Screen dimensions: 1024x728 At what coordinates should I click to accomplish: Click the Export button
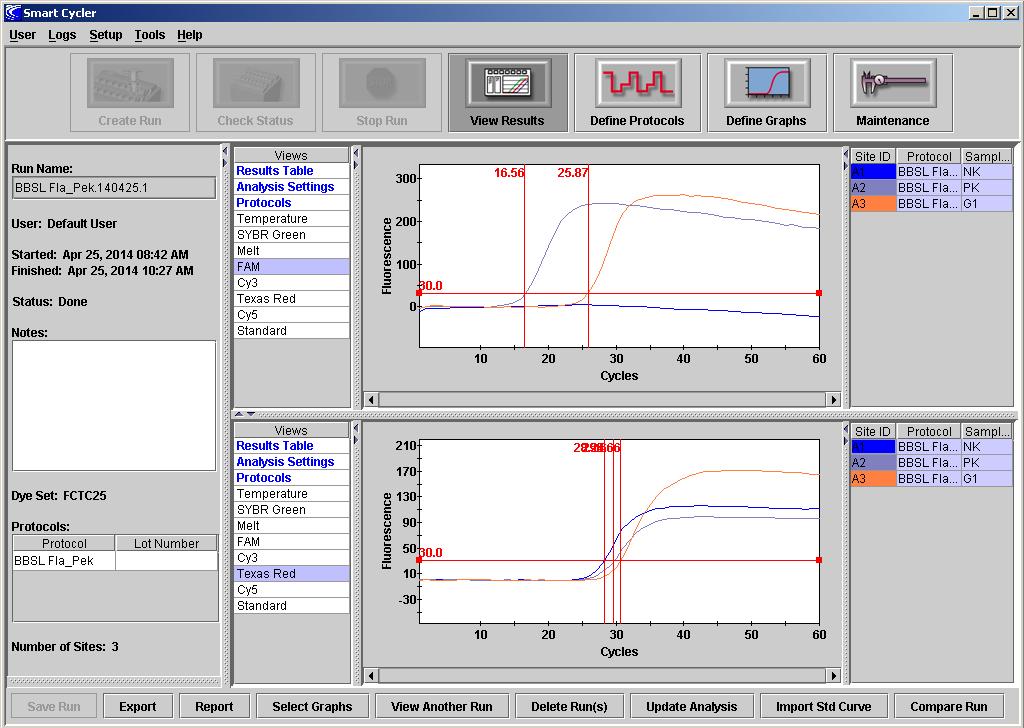(137, 706)
